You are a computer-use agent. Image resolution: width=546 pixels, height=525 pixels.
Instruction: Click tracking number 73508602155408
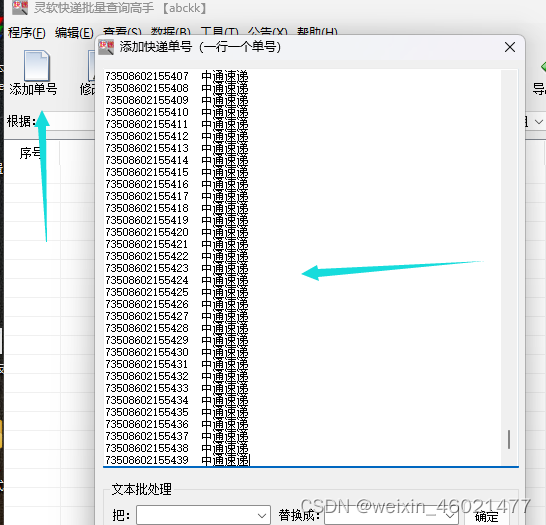pyautogui.click(x=147, y=88)
